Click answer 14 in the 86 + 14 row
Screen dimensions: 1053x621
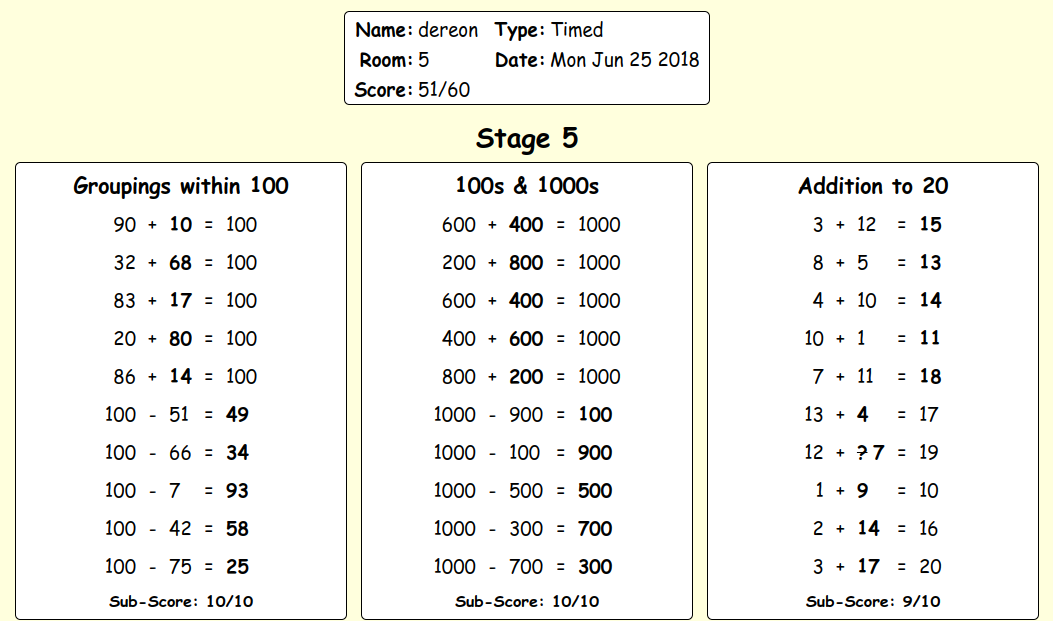tap(181, 376)
